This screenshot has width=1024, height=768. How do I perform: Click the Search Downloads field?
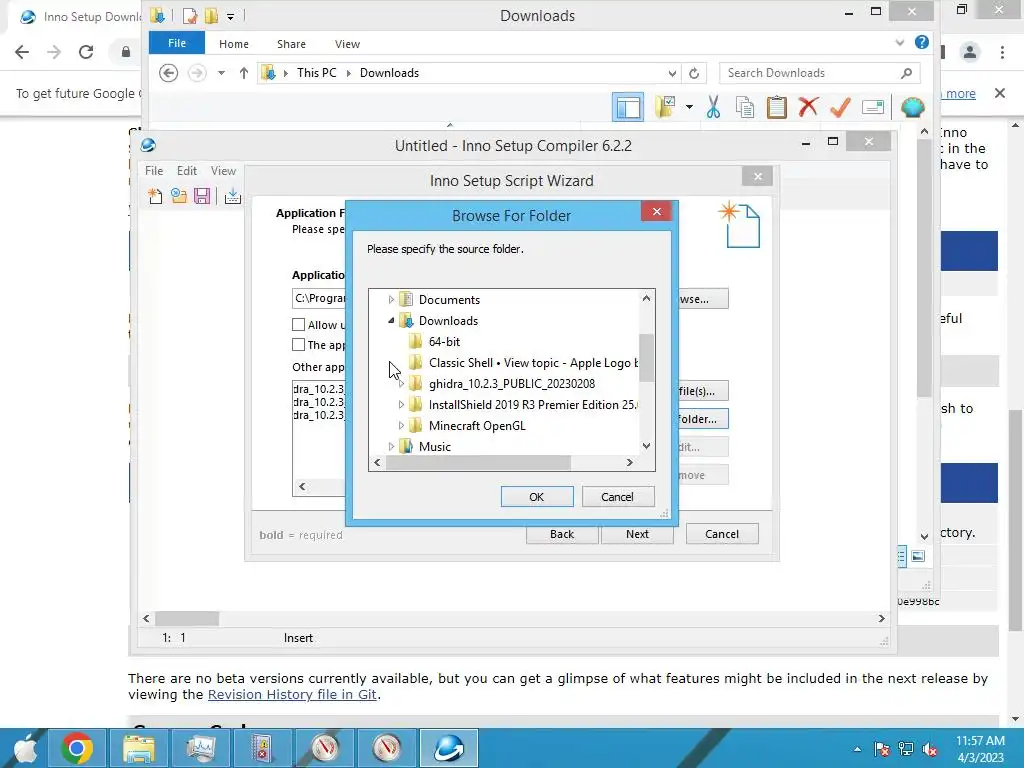810,73
